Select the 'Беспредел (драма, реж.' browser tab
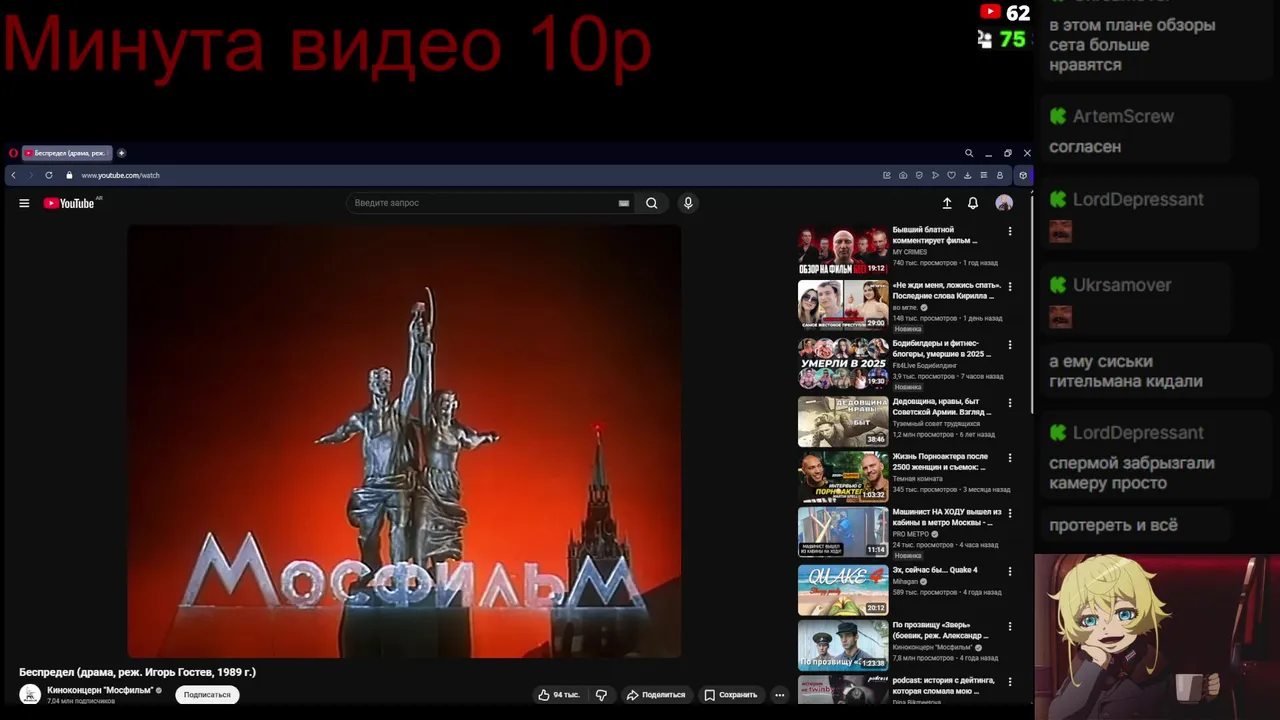The height and width of the screenshot is (720, 1280). click(67, 153)
